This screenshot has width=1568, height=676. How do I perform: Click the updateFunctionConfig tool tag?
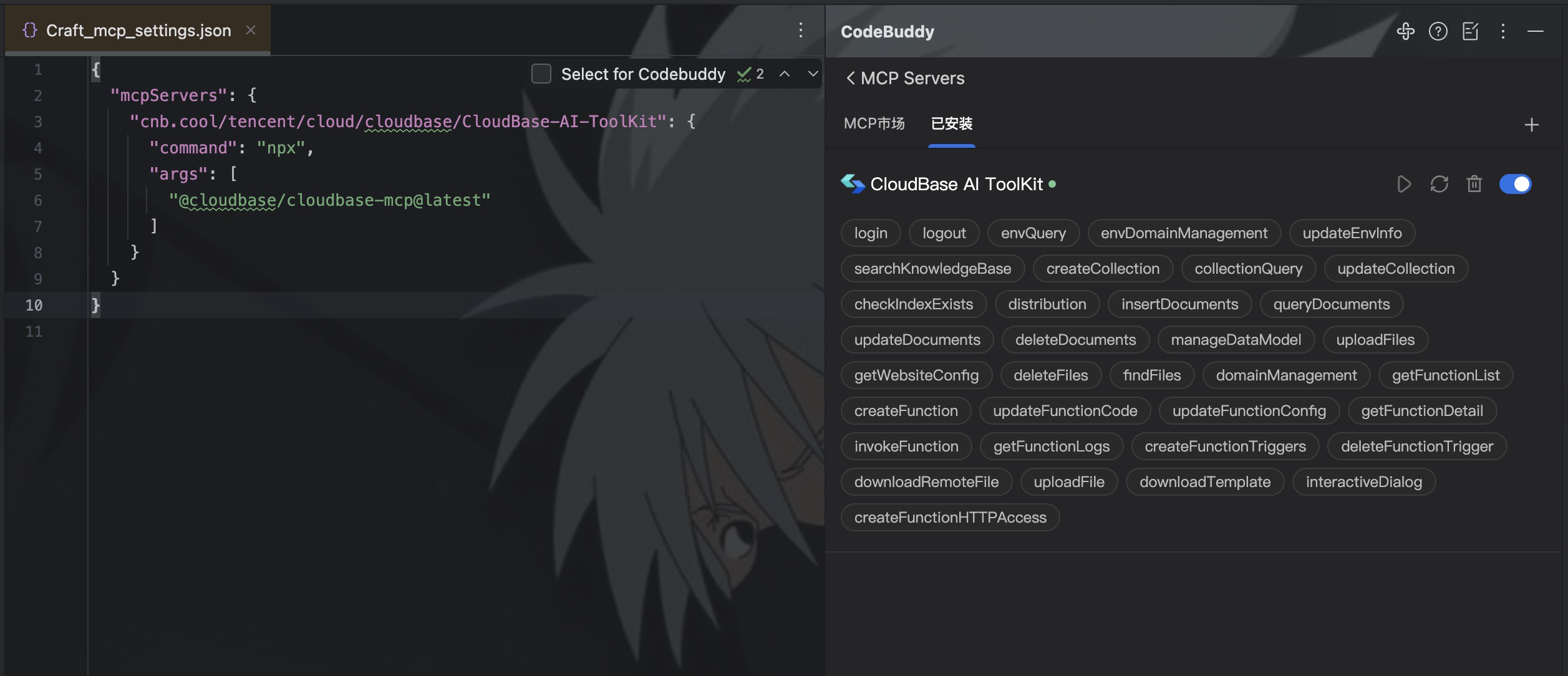[1249, 411]
